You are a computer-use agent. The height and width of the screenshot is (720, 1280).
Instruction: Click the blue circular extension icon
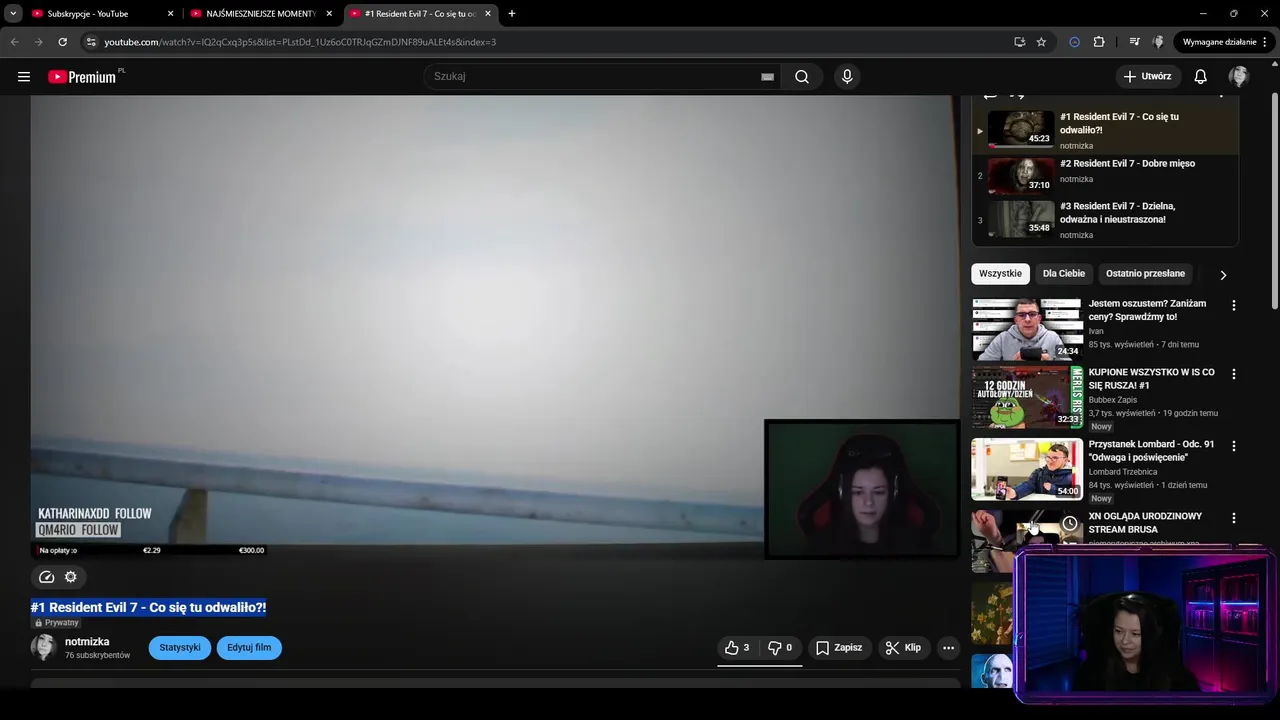[x=1074, y=42]
